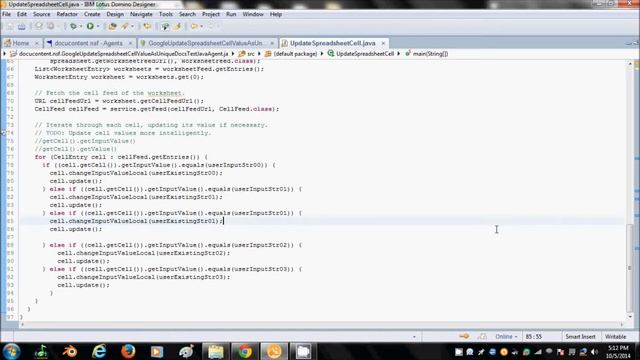This screenshot has height=360, width=640.
Task: Click the src breadcrumb segment
Action: (x=247, y=54)
